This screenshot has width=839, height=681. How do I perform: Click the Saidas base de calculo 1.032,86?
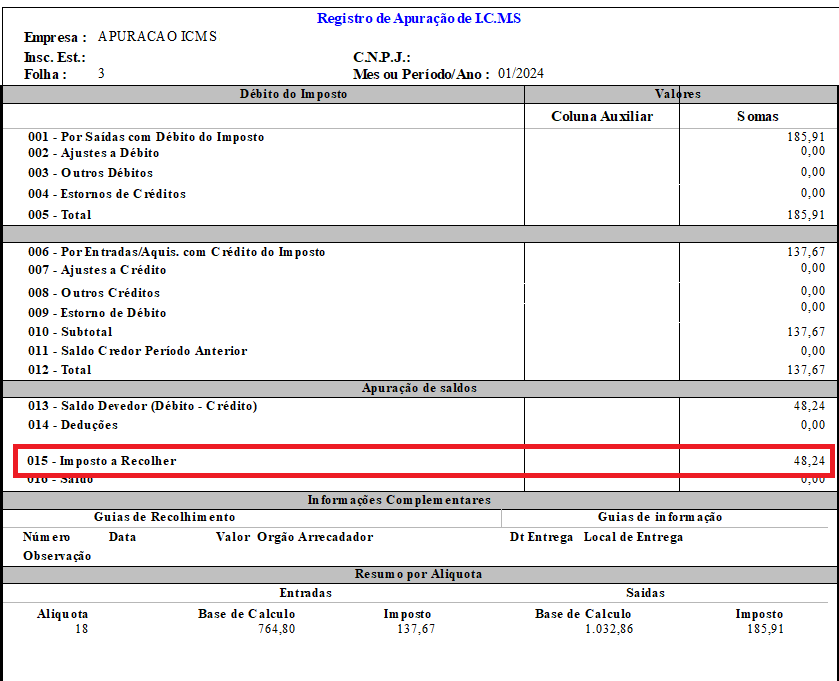609,629
